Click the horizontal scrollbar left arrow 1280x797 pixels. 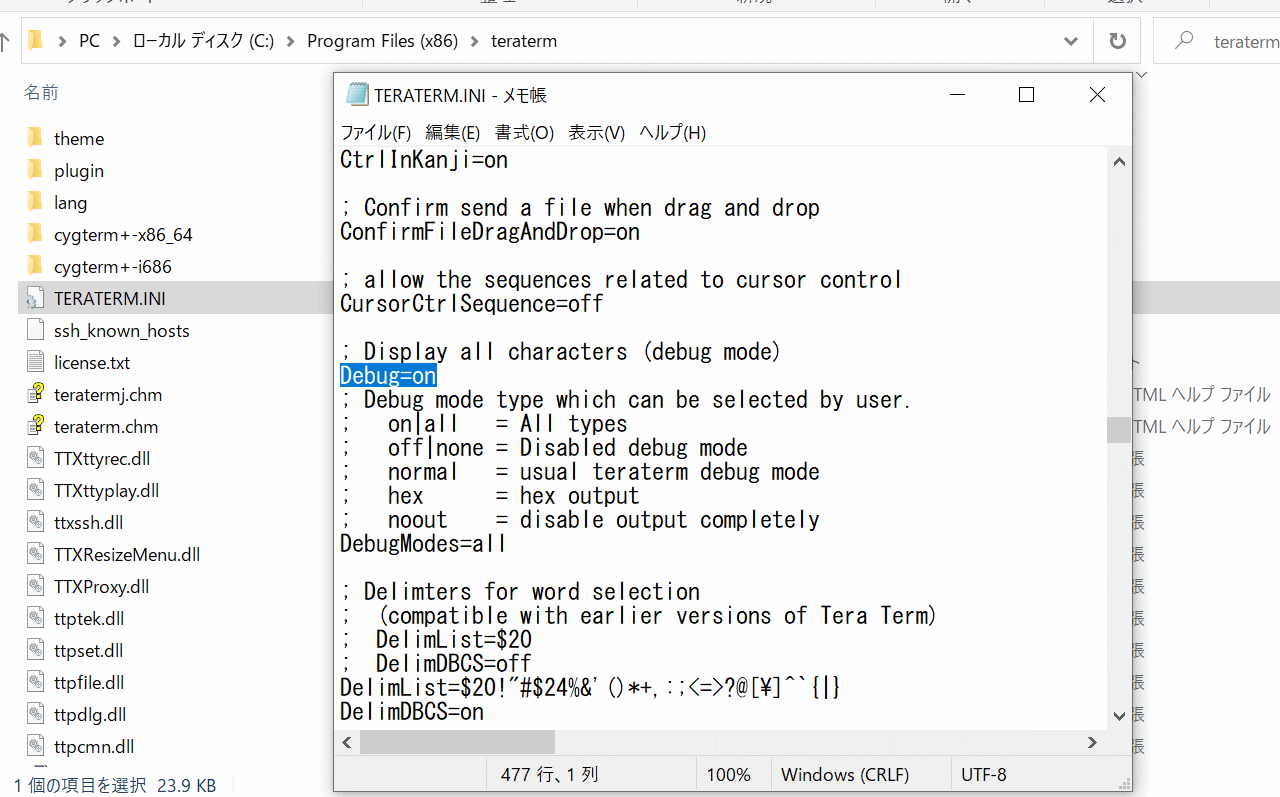(347, 742)
